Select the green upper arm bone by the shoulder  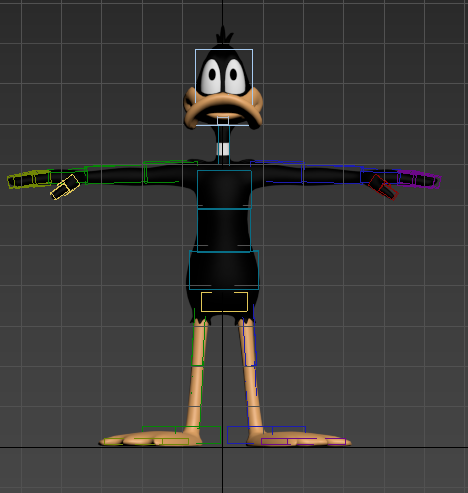point(171,172)
